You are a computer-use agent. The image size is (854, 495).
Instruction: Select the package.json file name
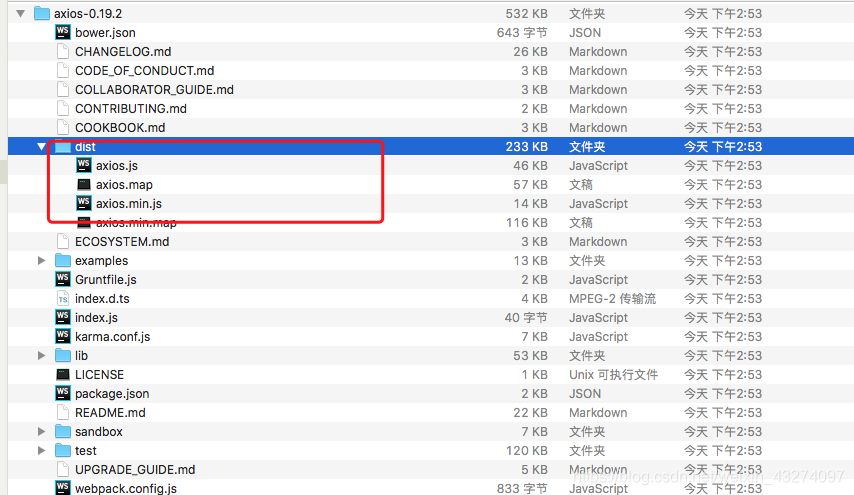(112, 394)
